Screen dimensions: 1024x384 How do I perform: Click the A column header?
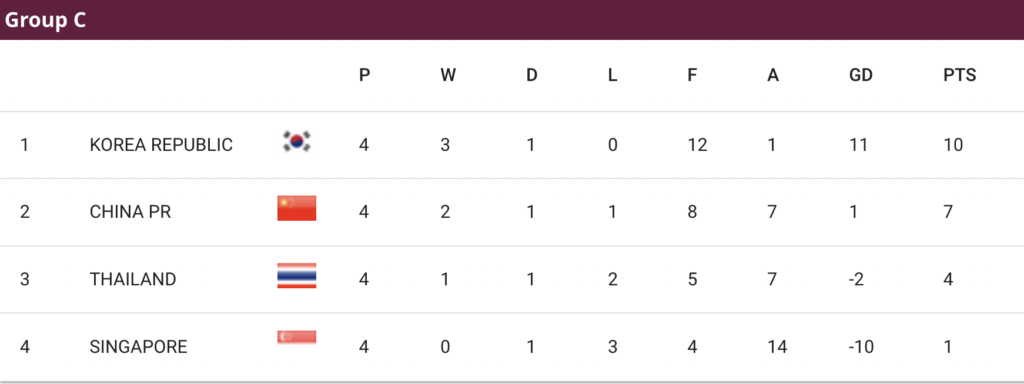(x=773, y=76)
